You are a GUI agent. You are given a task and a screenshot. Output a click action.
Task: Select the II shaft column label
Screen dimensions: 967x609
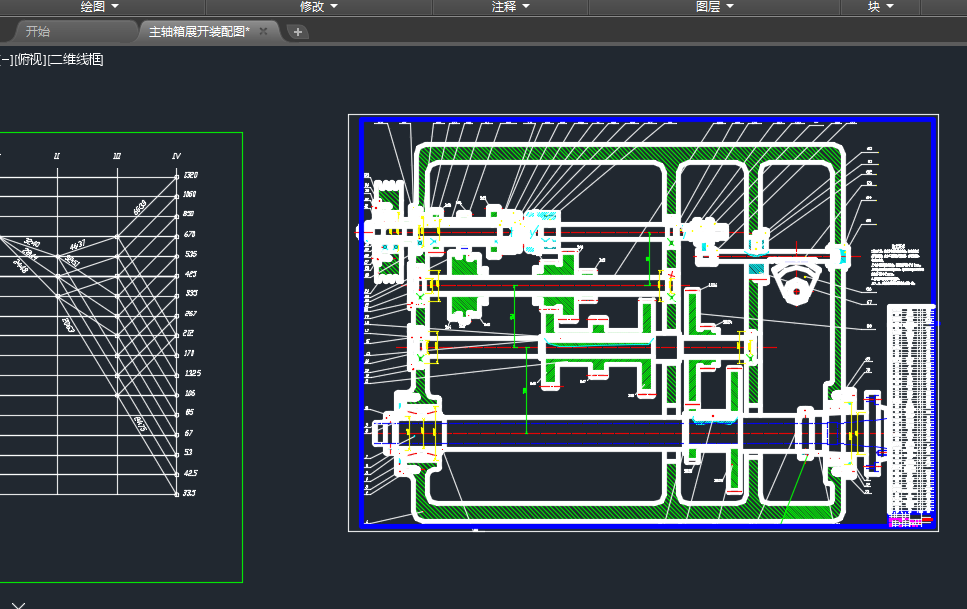[x=57, y=156]
